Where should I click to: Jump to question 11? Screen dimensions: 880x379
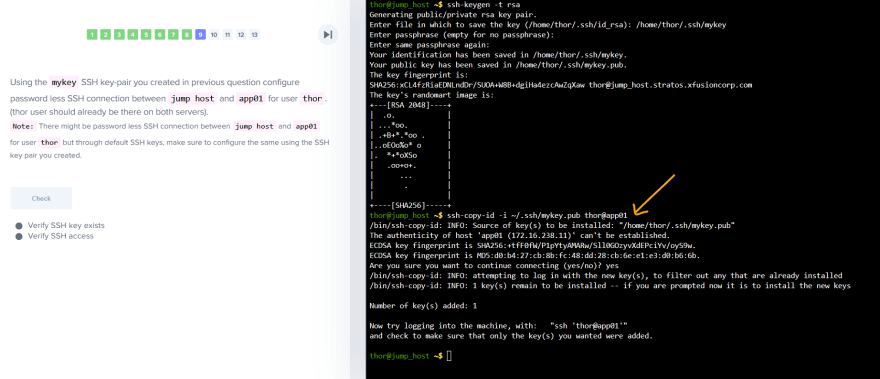click(x=227, y=35)
